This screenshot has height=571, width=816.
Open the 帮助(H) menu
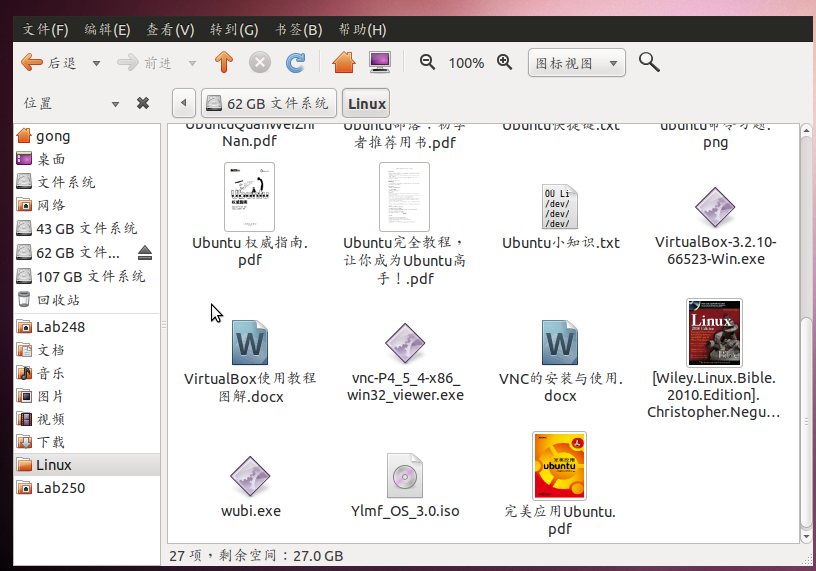pos(362,30)
